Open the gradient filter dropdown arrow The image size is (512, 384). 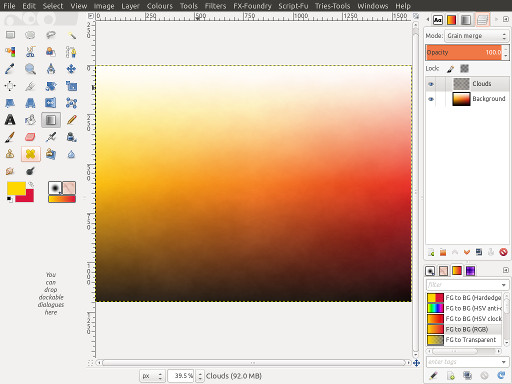point(503,285)
